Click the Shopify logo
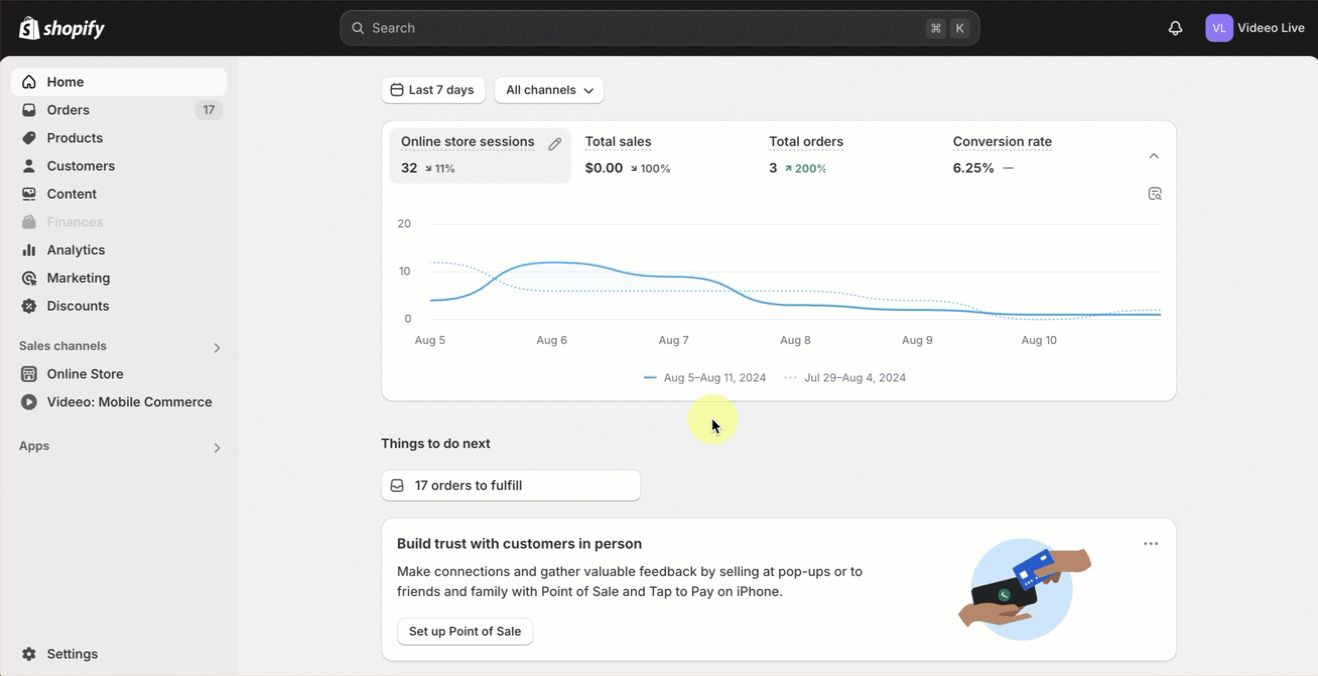The image size is (1318, 676). point(62,28)
